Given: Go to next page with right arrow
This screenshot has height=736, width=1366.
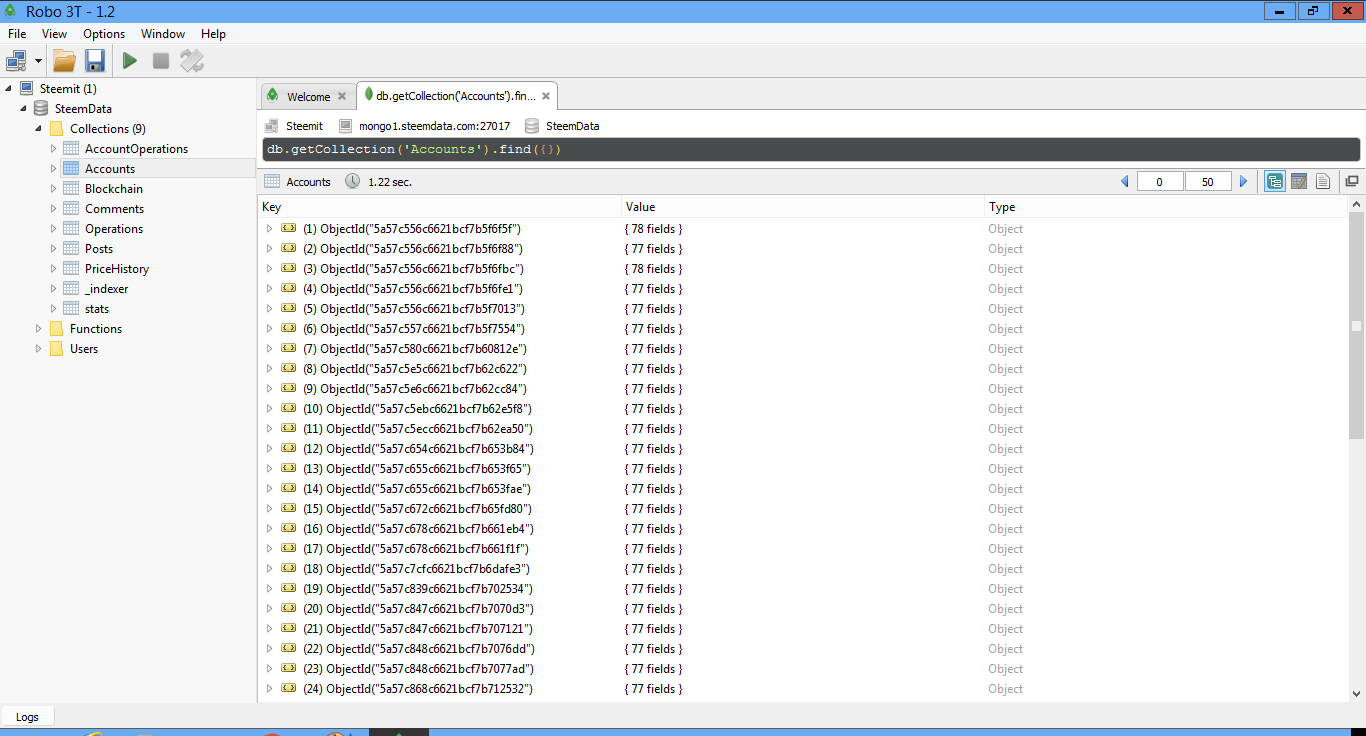Looking at the screenshot, I should [1244, 182].
